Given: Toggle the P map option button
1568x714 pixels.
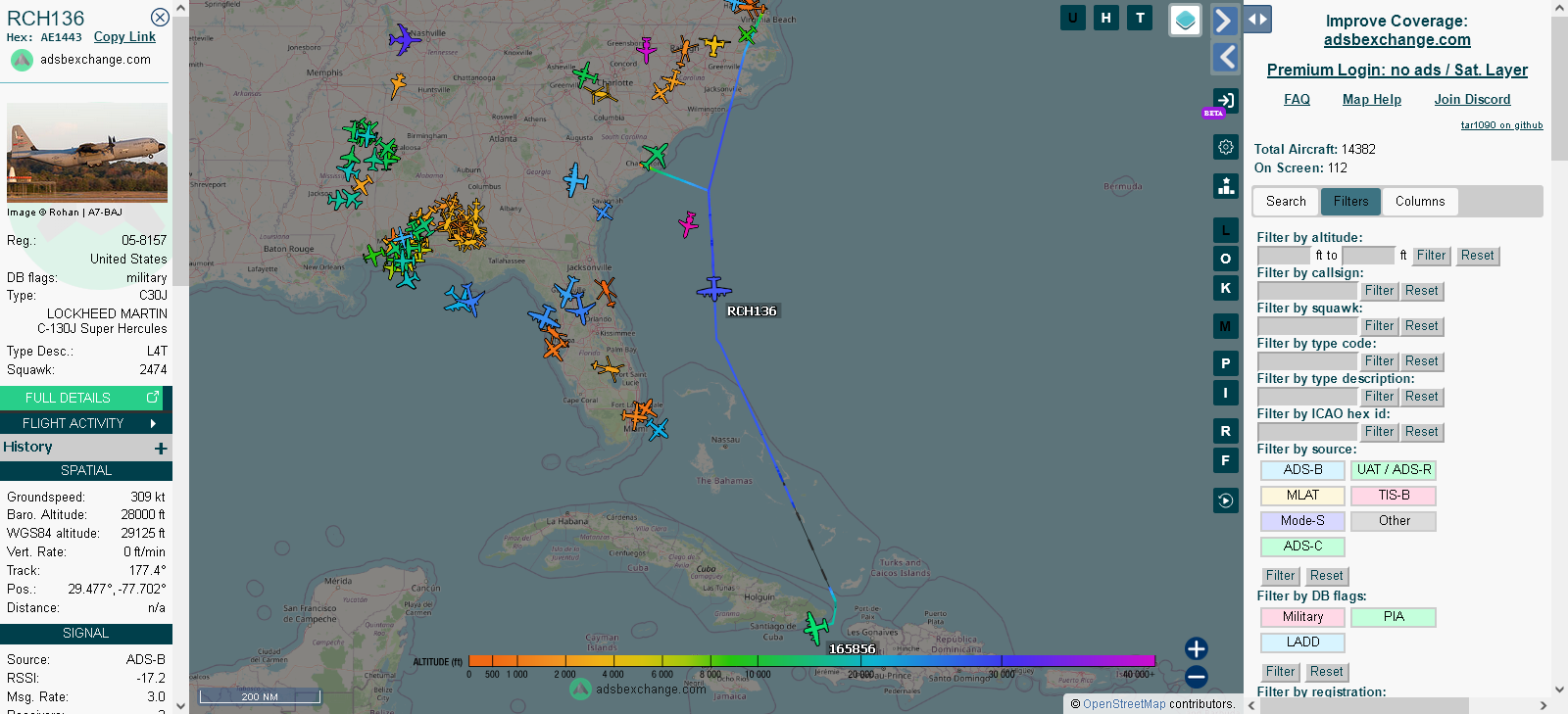Looking at the screenshot, I should point(1226,363).
